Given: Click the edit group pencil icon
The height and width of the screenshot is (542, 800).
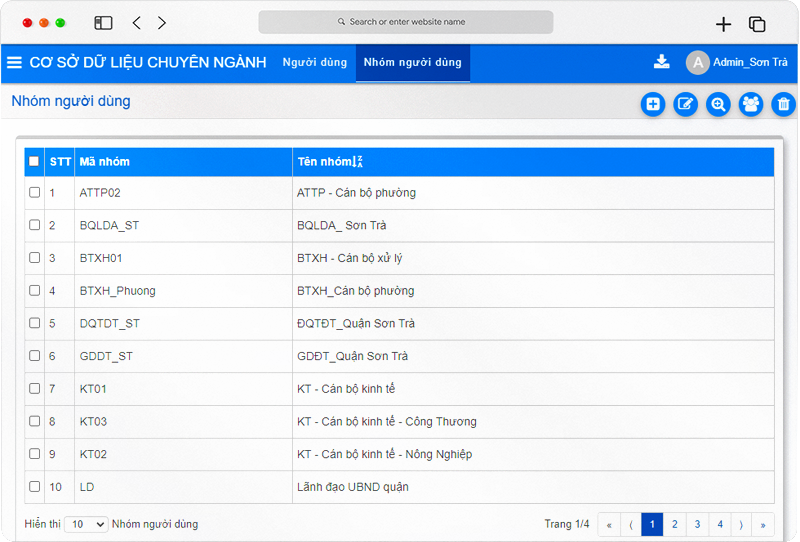Looking at the screenshot, I should 685,104.
